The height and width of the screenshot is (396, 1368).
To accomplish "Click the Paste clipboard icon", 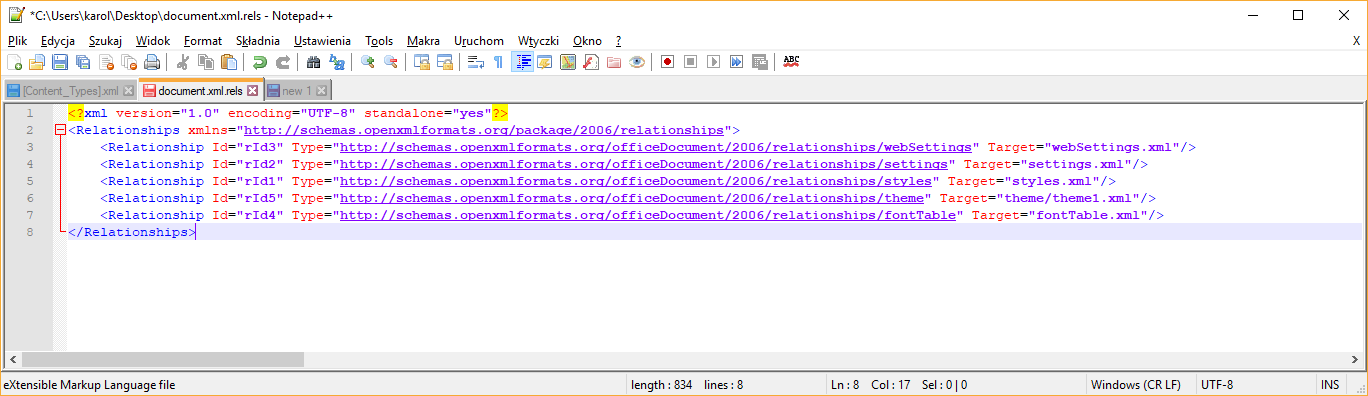I will pyautogui.click(x=228, y=62).
